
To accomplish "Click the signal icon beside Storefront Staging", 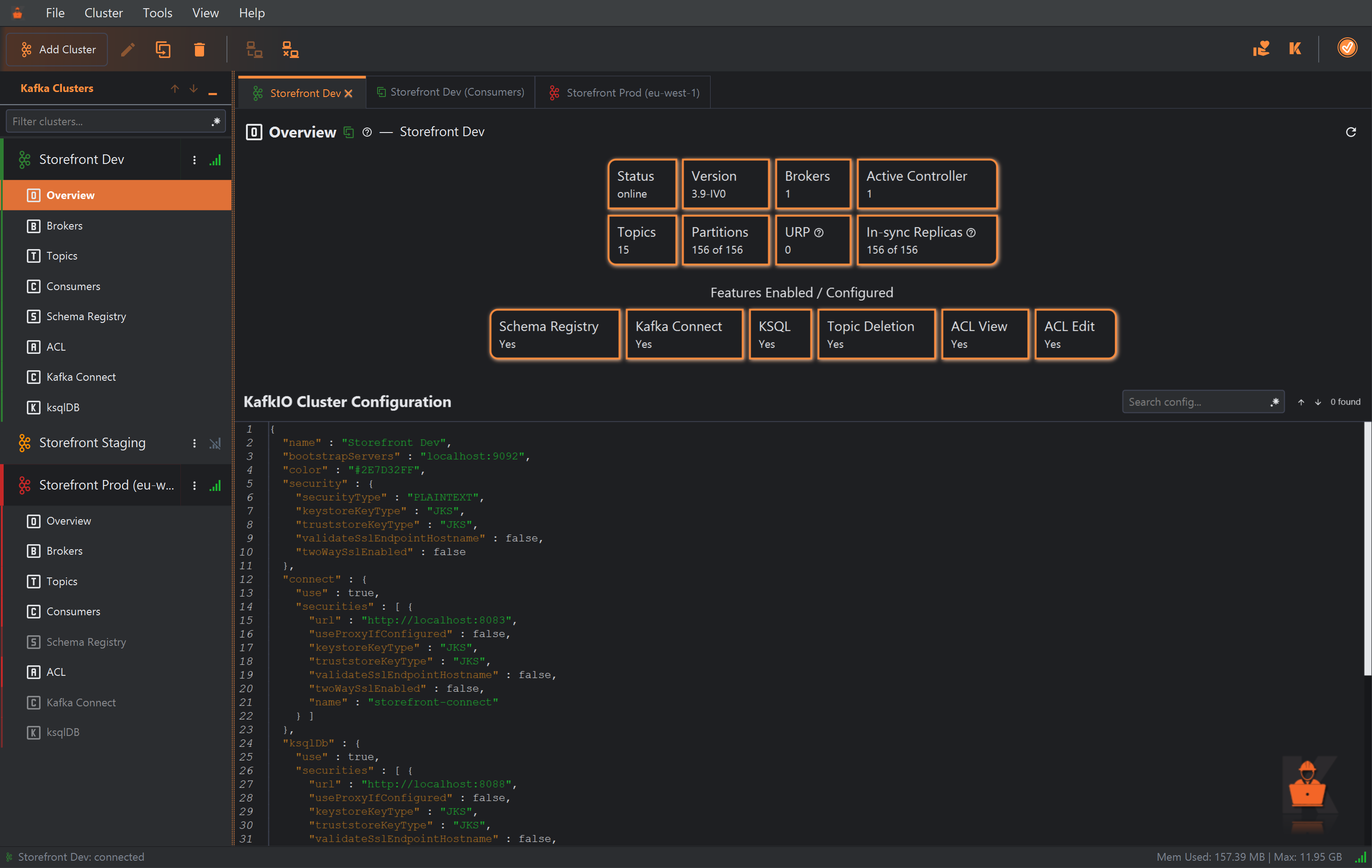I will pos(215,443).
